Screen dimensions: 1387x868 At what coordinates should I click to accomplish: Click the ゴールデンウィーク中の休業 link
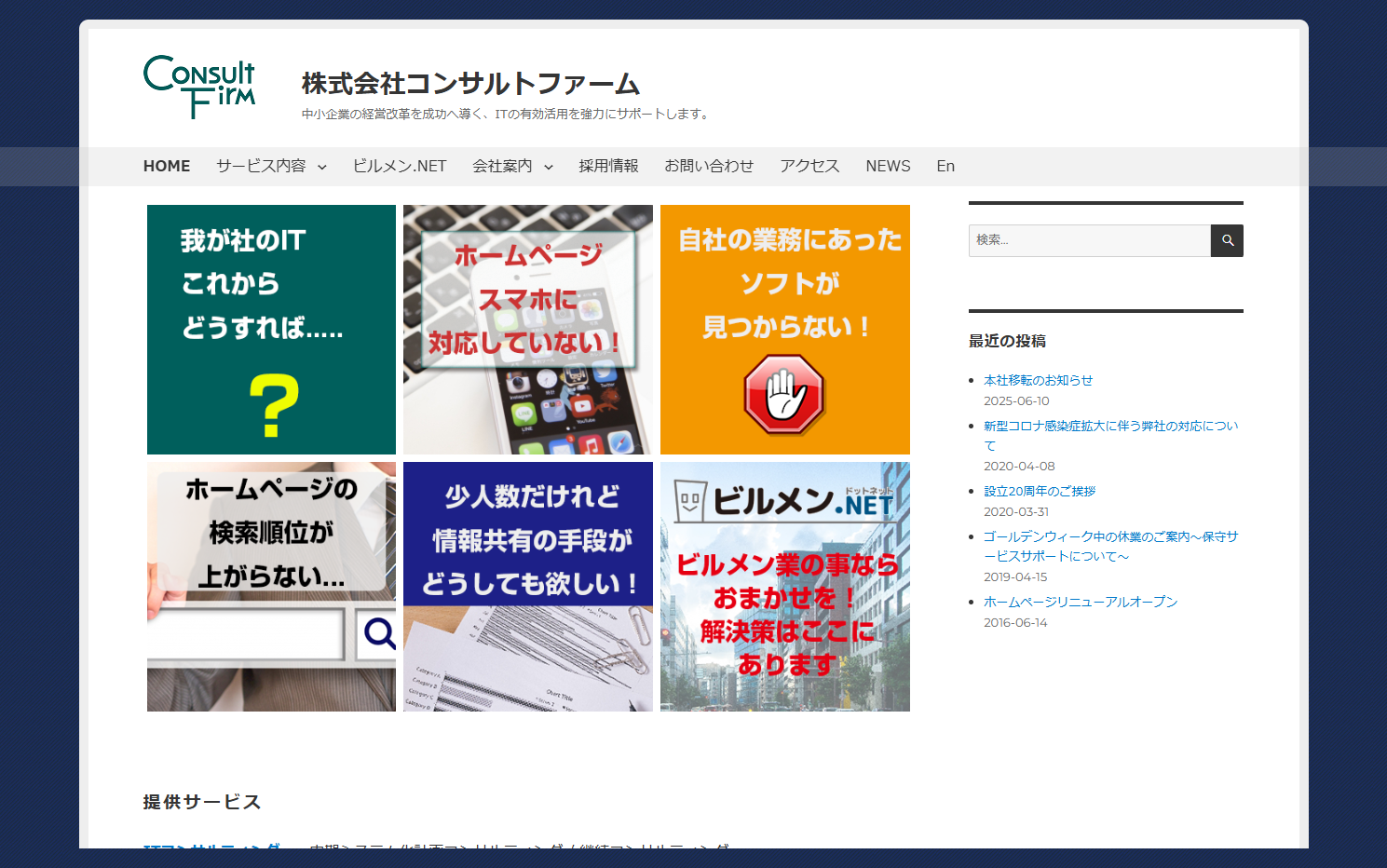(1108, 536)
